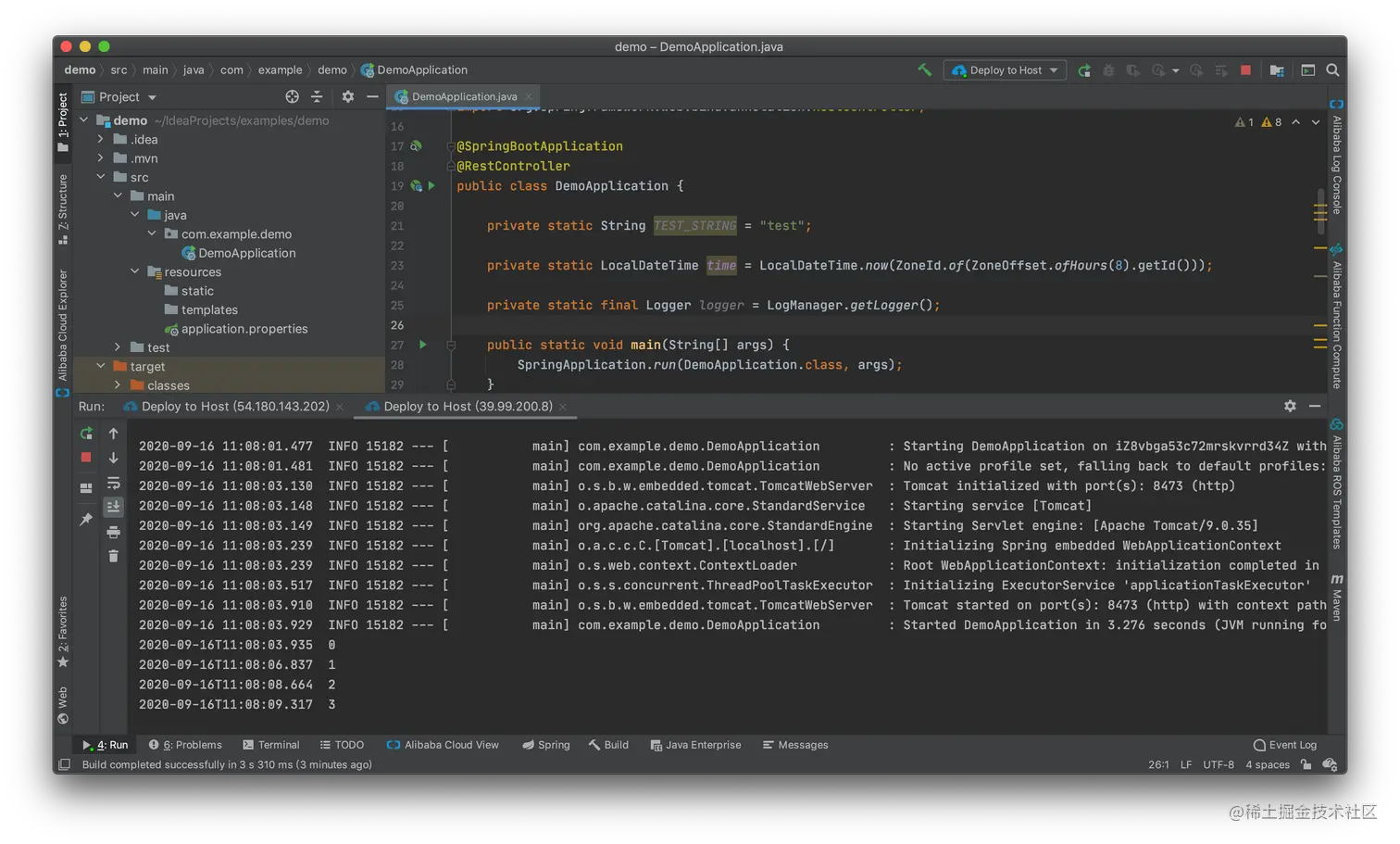Select the static folder
The width and height of the screenshot is (1400, 844).
pos(189,291)
